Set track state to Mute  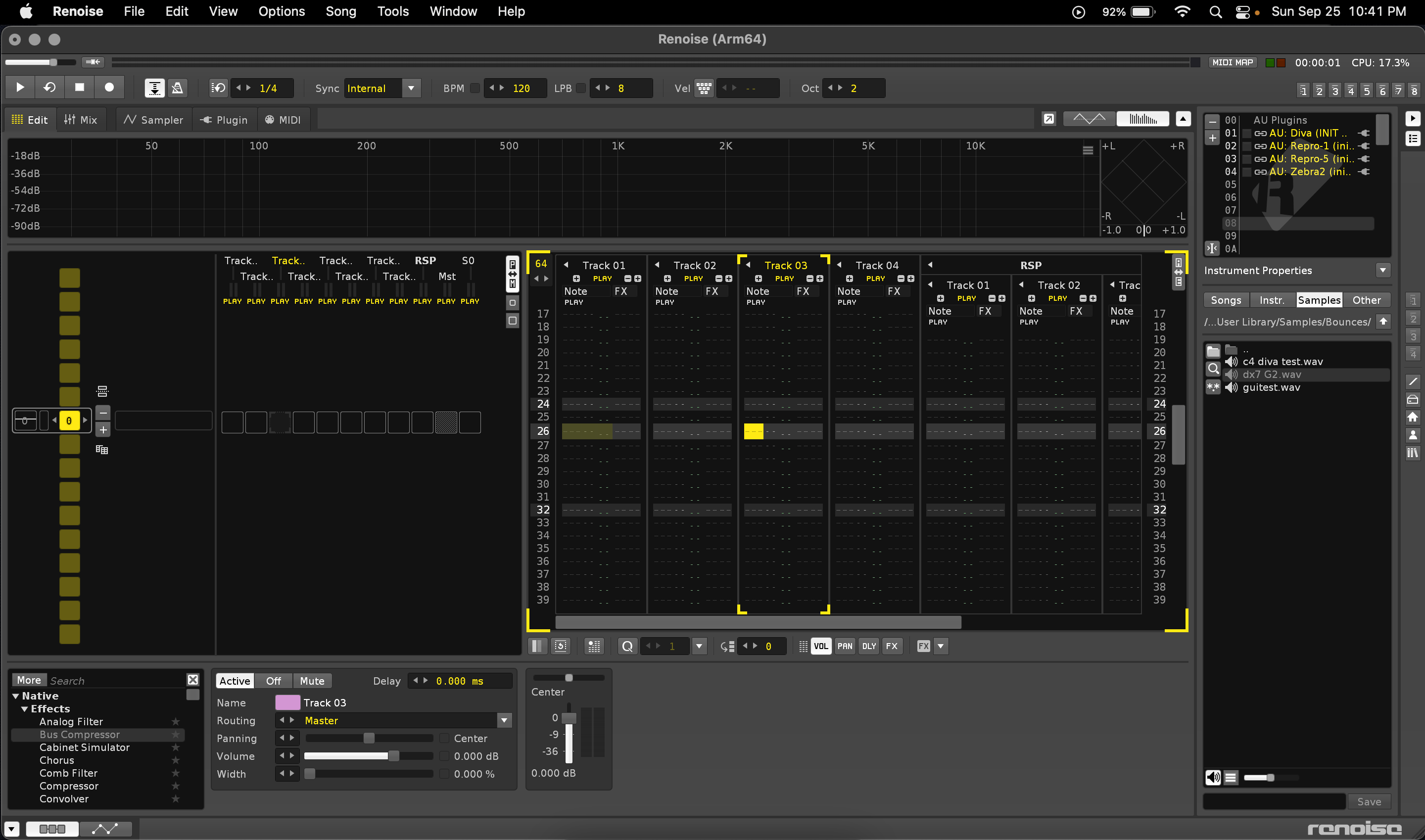click(x=312, y=681)
